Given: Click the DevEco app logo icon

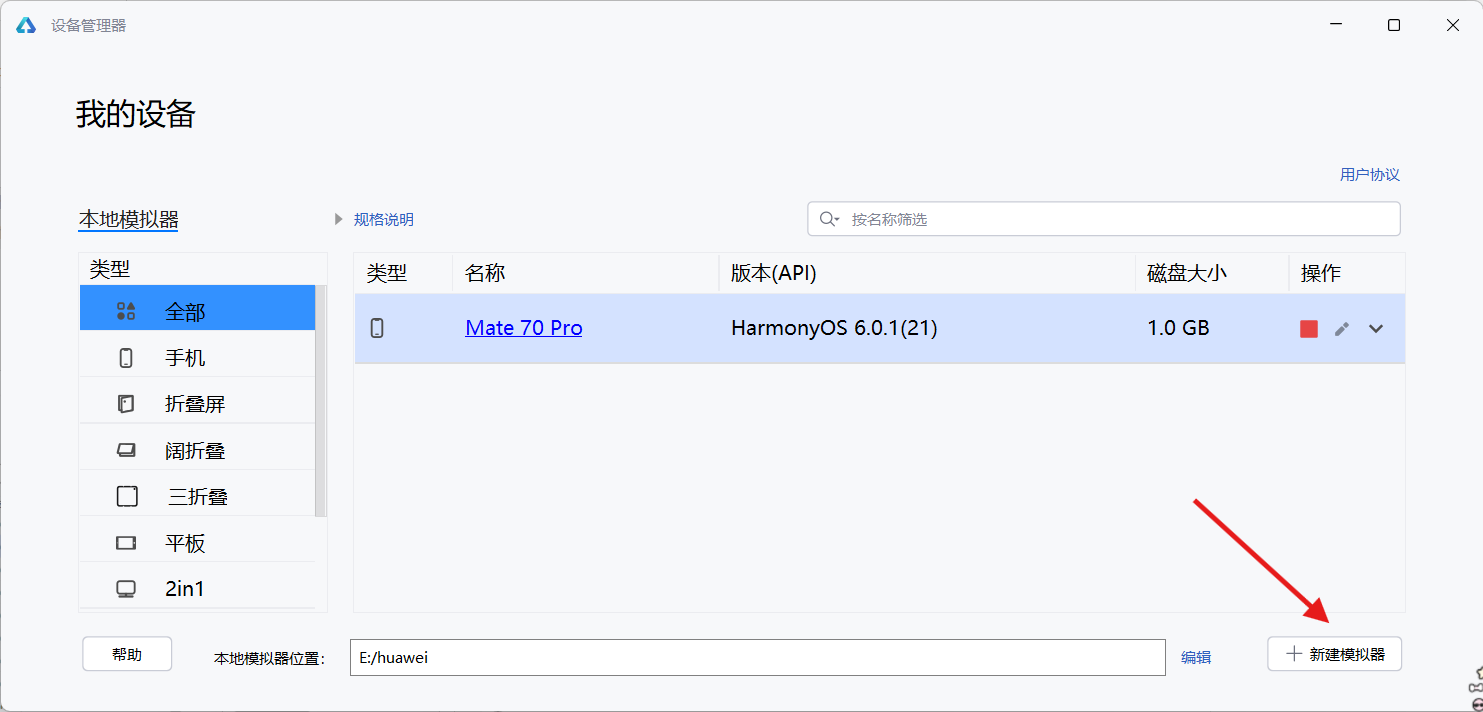Looking at the screenshot, I should click(26, 26).
